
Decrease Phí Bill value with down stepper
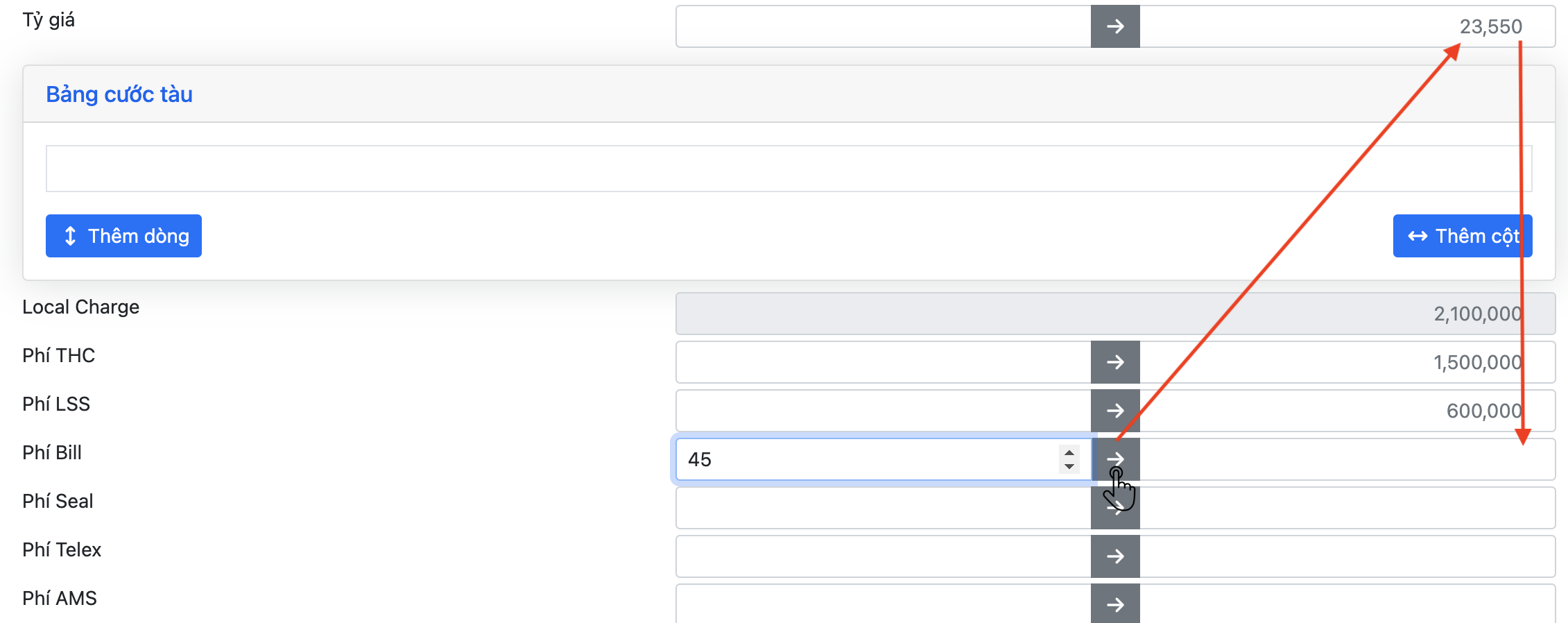click(1069, 466)
